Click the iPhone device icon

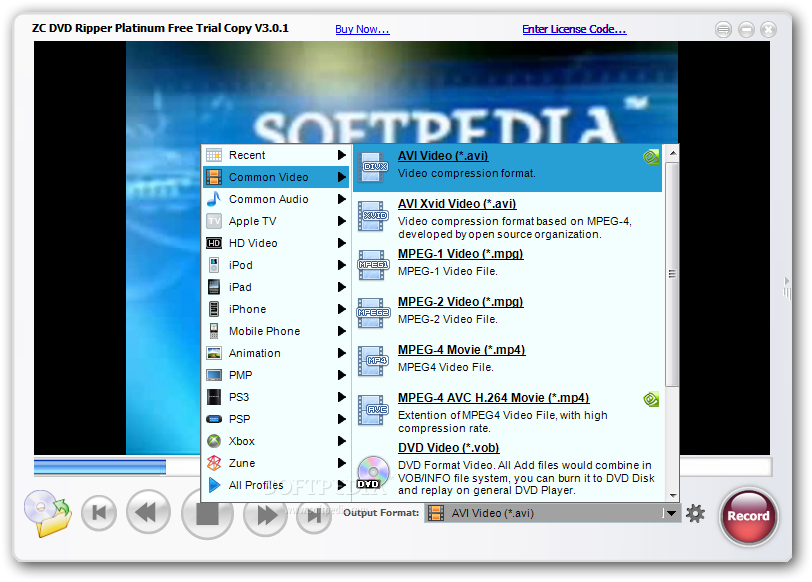(214, 309)
